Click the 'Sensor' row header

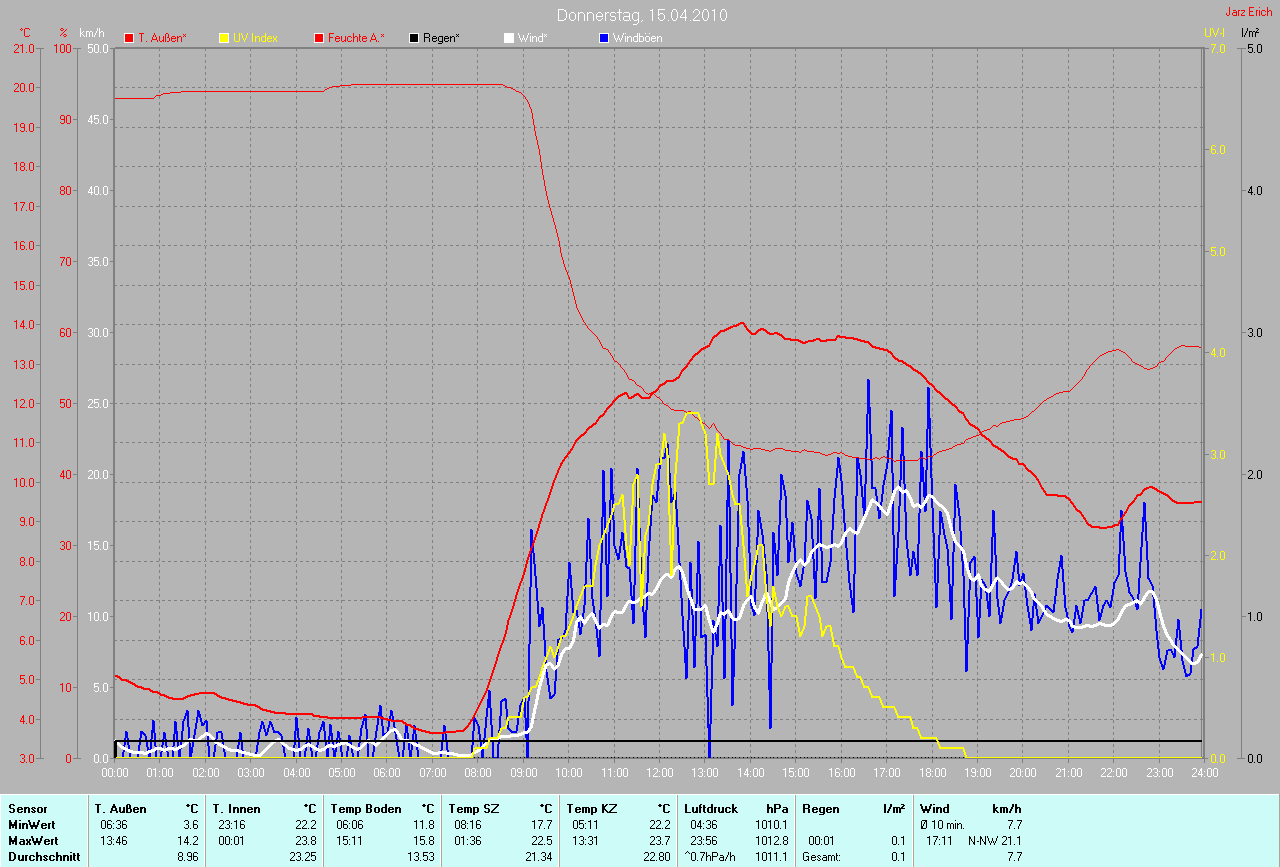(27, 808)
